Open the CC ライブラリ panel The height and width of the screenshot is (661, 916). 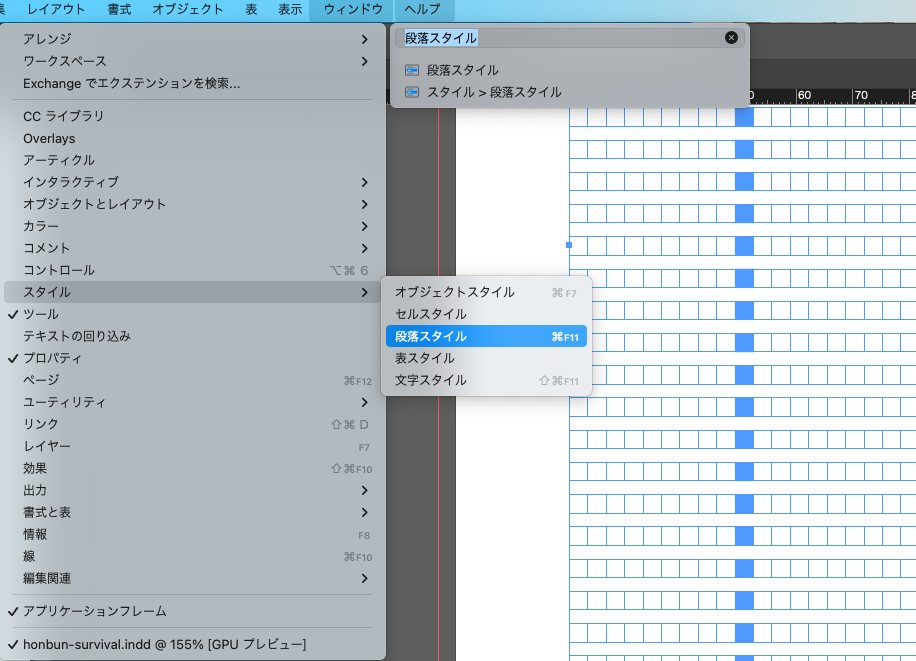click(195, 116)
